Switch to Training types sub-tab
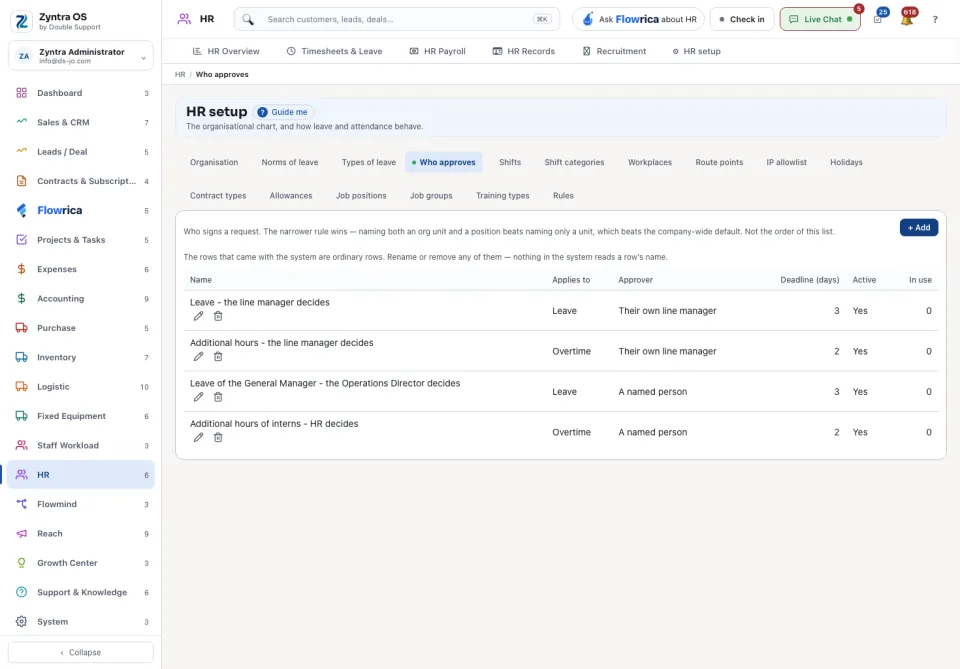This screenshot has width=960, height=669. 503,196
